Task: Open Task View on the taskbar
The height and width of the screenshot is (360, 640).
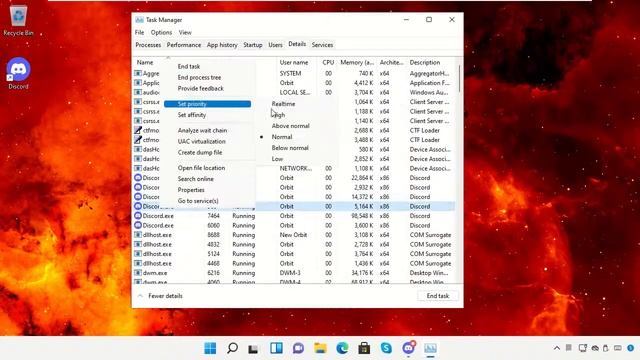Action: [x=253, y=349]
